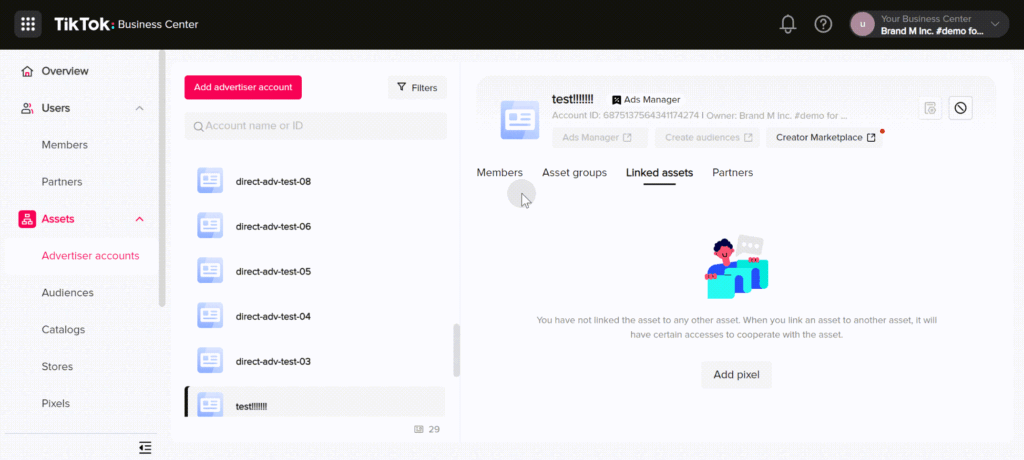
Task: Open Creator Marketplace external link
Action: [x=825, y=138]
